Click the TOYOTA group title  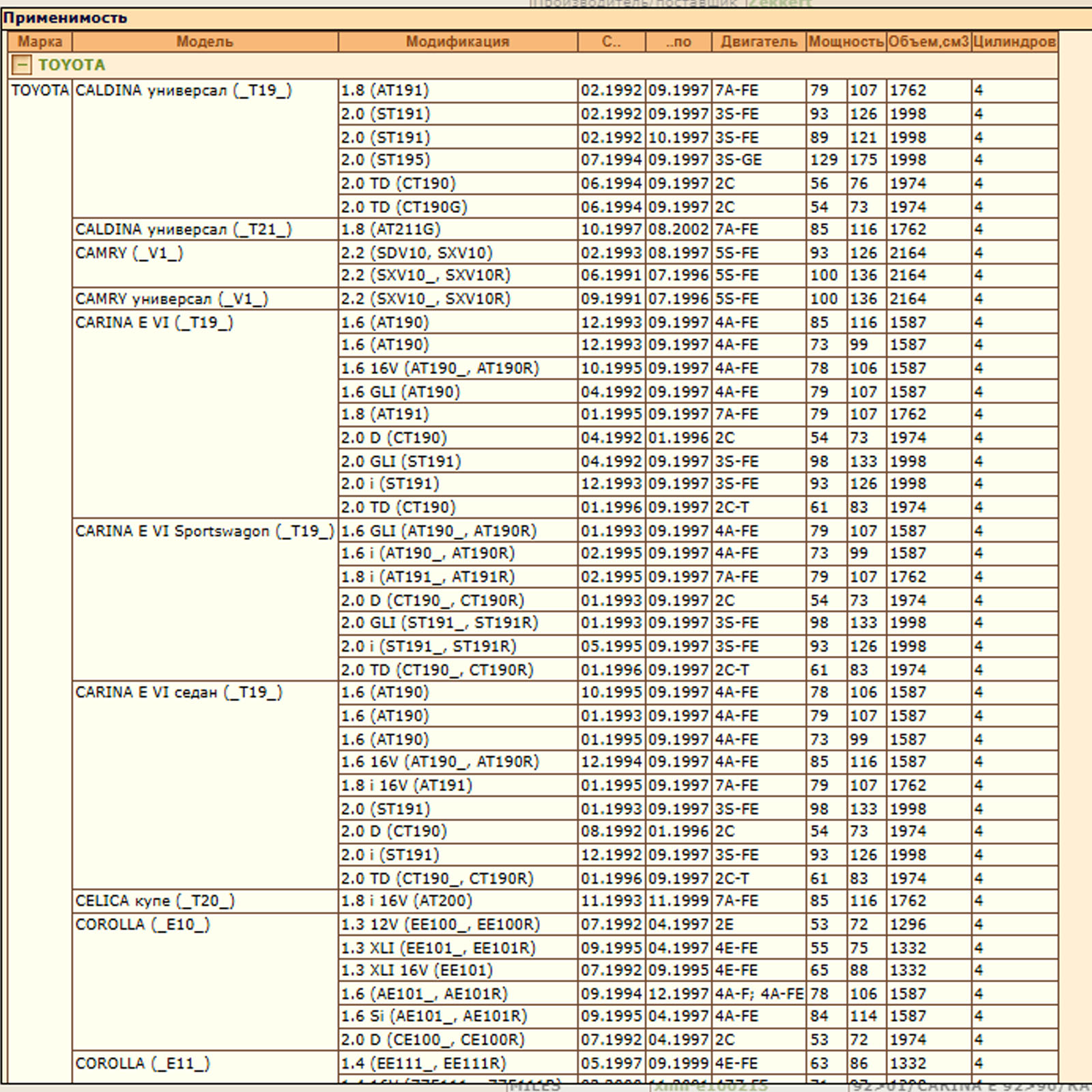click(72, 65)
